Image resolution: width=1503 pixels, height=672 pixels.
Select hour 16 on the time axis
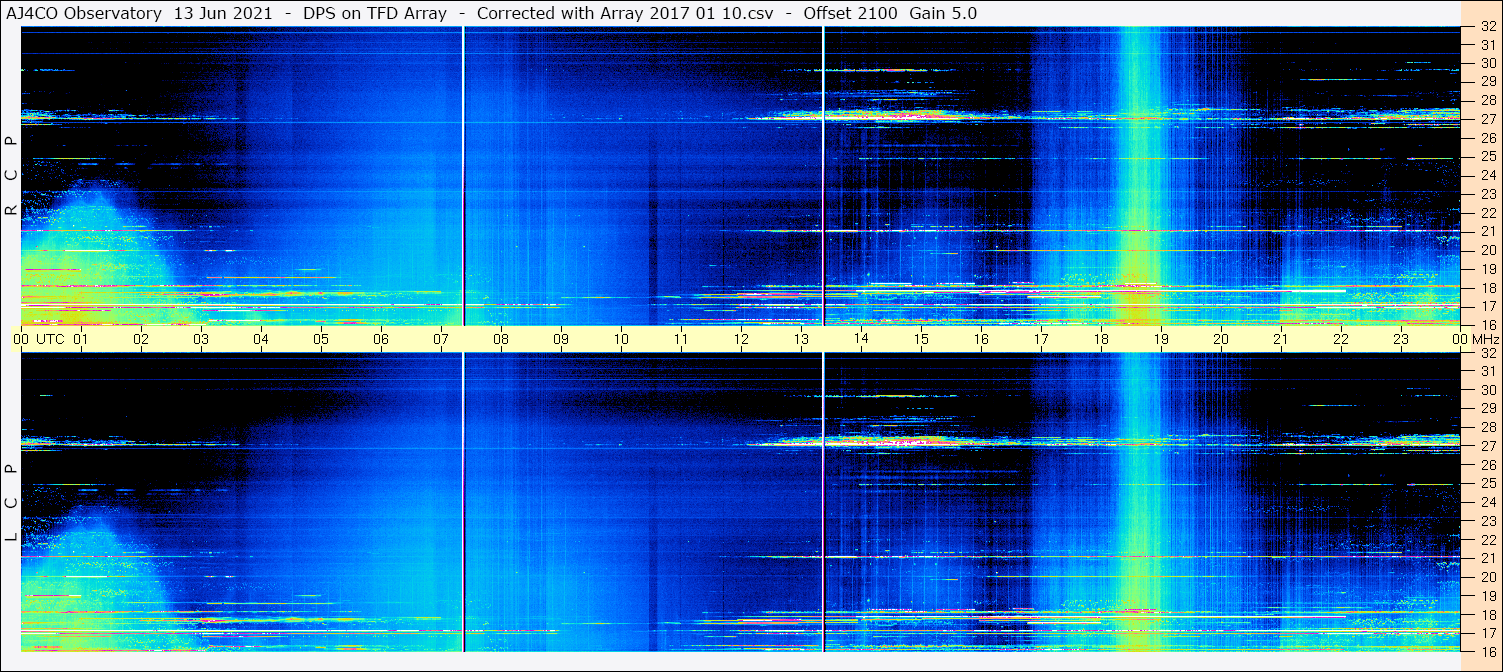981,339
